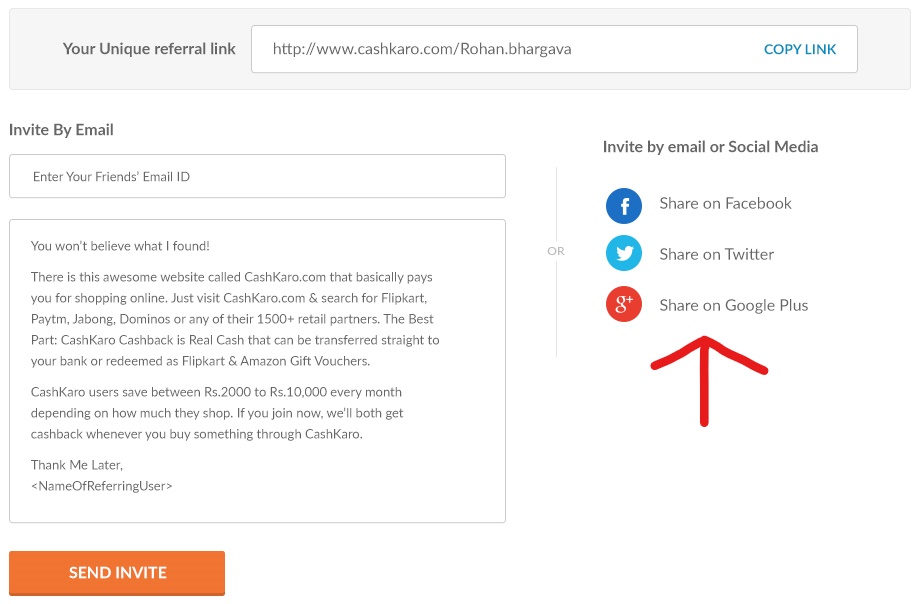Click the "Your Unique referral link" label

point(149,49)
